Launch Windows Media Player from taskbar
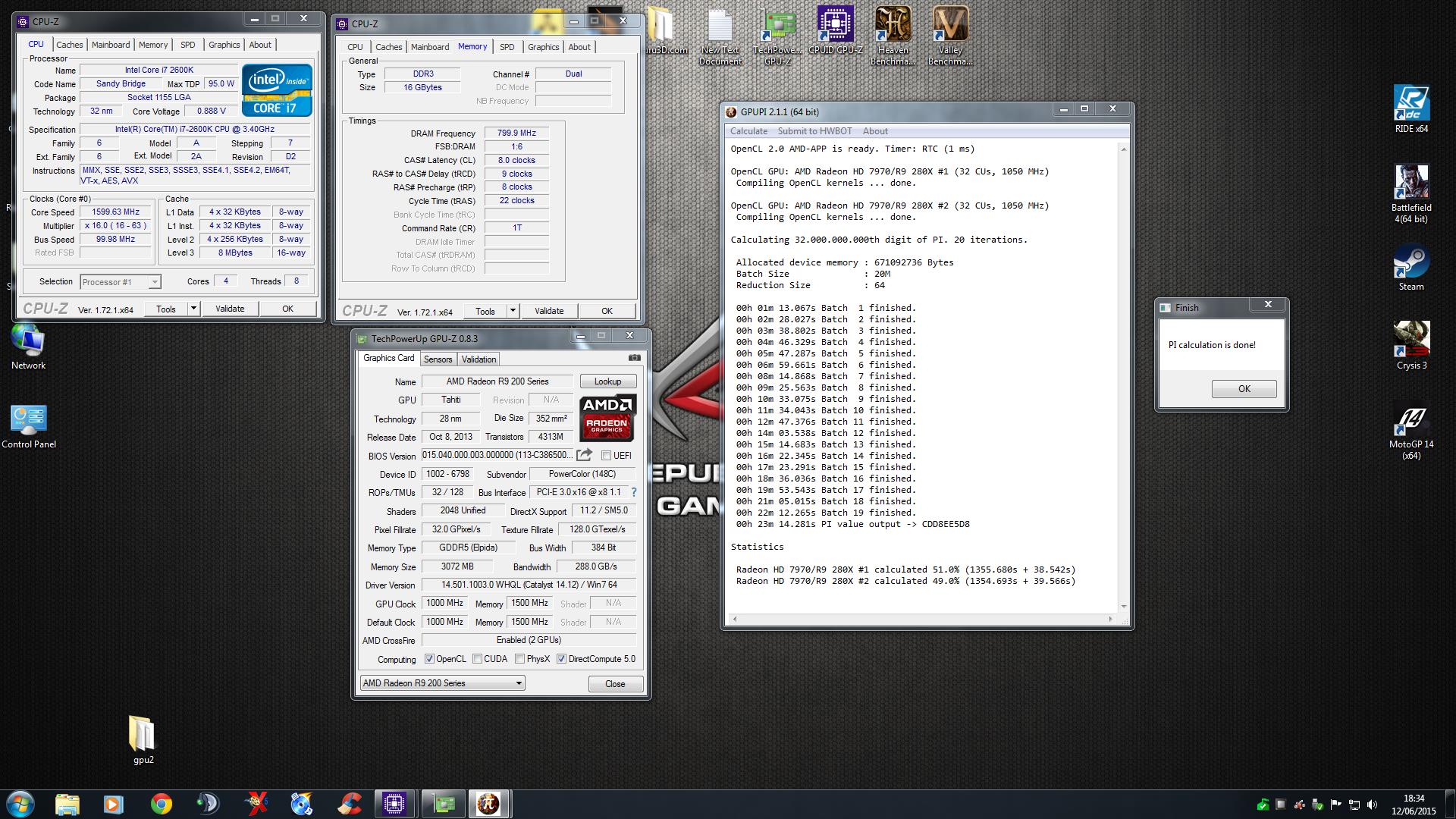Screen dimensions: 1456x819 tap(114, 804)
